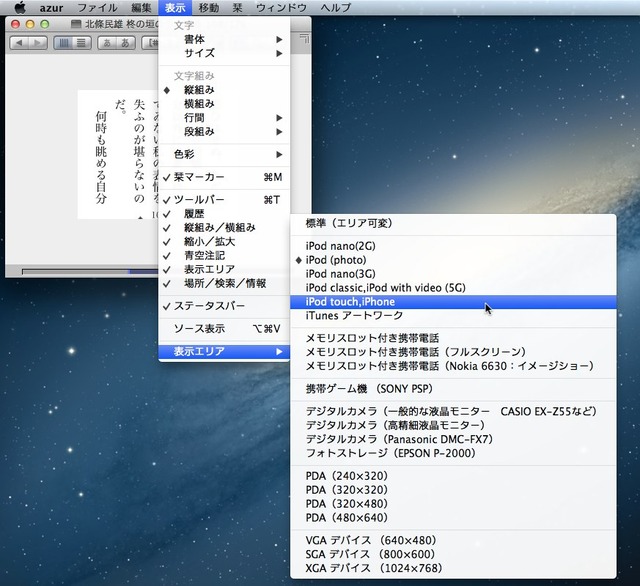Expand the 色彩 submenu
Viewport: 640px width, 586px height.
click(224, 154)
